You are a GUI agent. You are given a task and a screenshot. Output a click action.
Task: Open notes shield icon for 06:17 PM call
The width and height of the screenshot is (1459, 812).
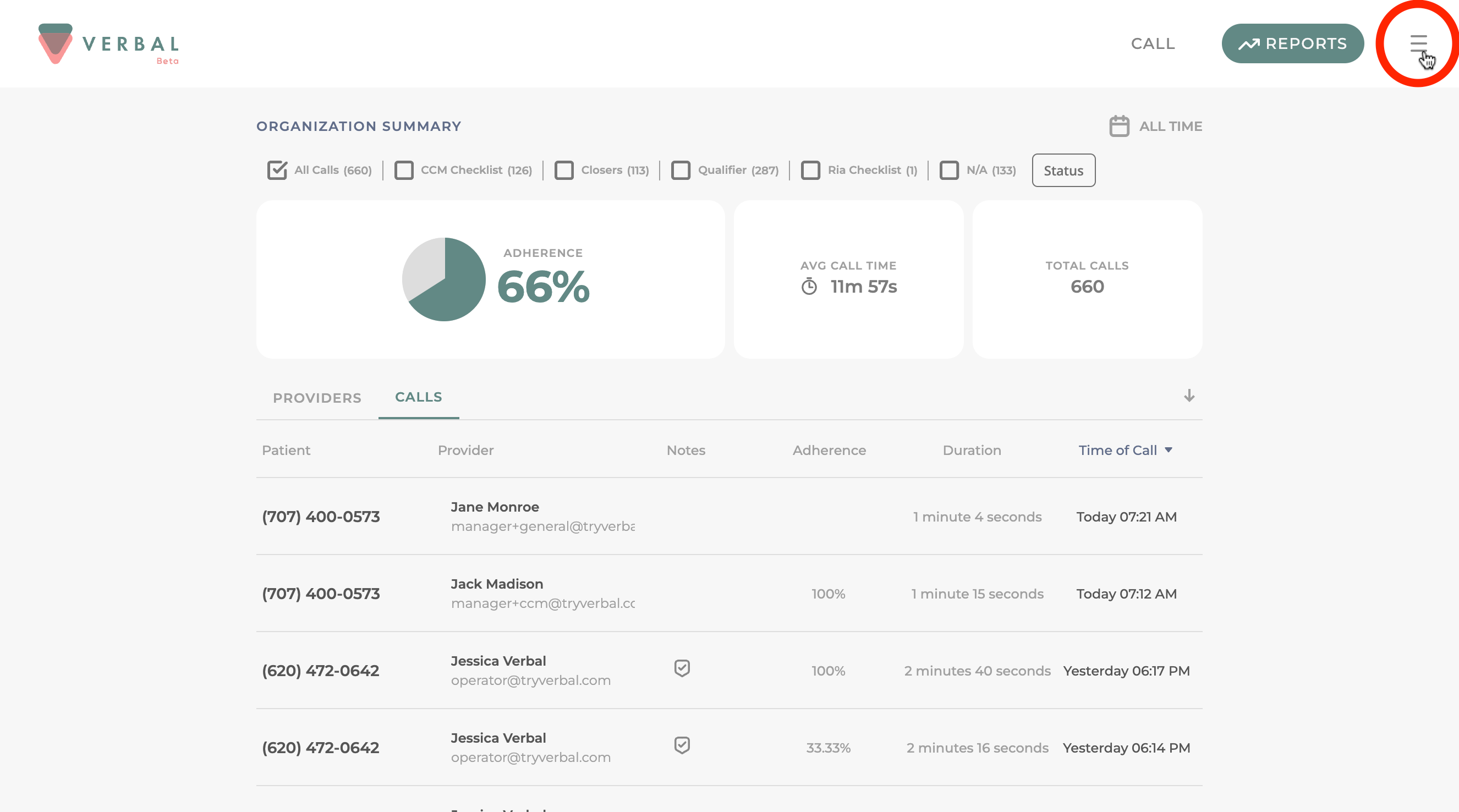pyautogui.click(x=682, y=668)
